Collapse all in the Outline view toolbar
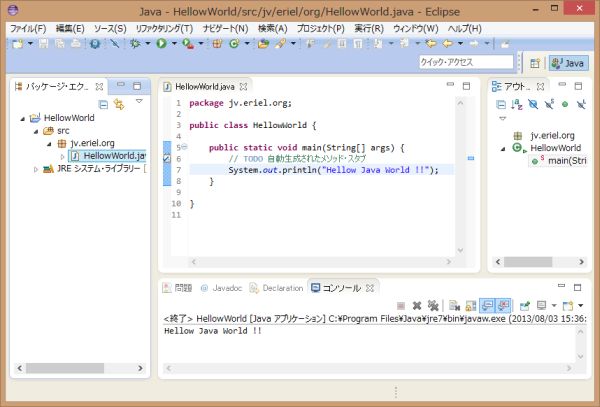The image size is (600, 407). [x=501, y=104]
